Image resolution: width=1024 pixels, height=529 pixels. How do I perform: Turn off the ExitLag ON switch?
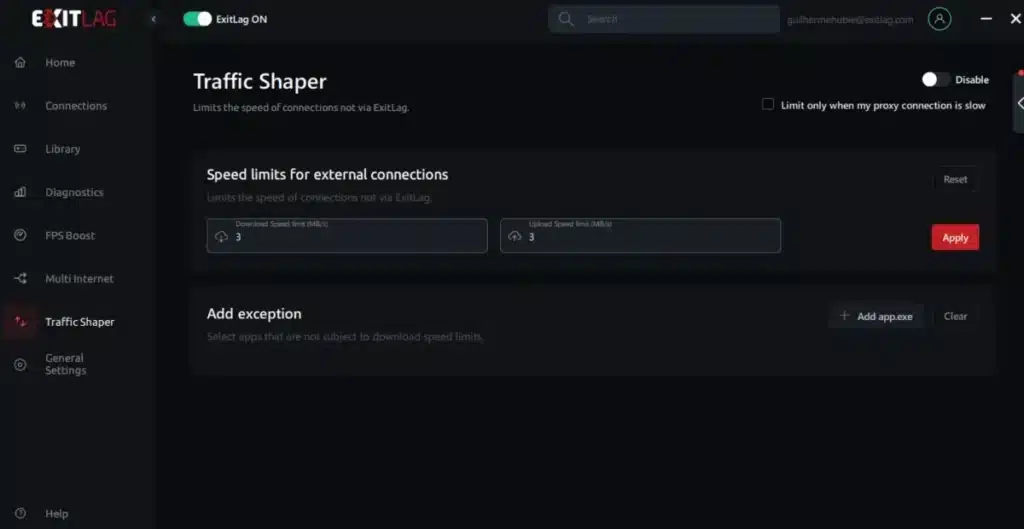click(x=197, y=19)
